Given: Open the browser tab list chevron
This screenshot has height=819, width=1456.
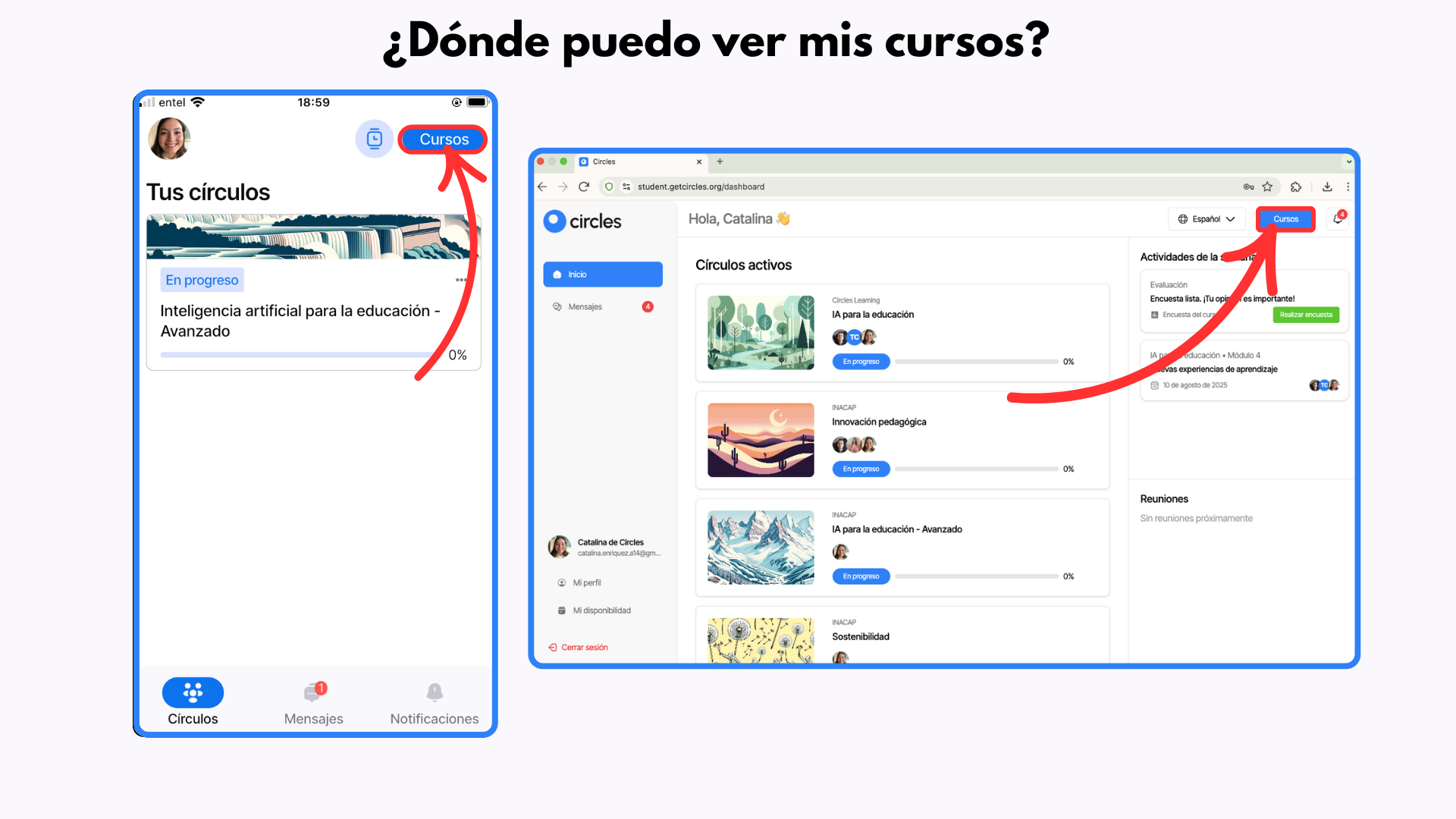Looking at the screenshot, I should click(x=1348, y=162).
